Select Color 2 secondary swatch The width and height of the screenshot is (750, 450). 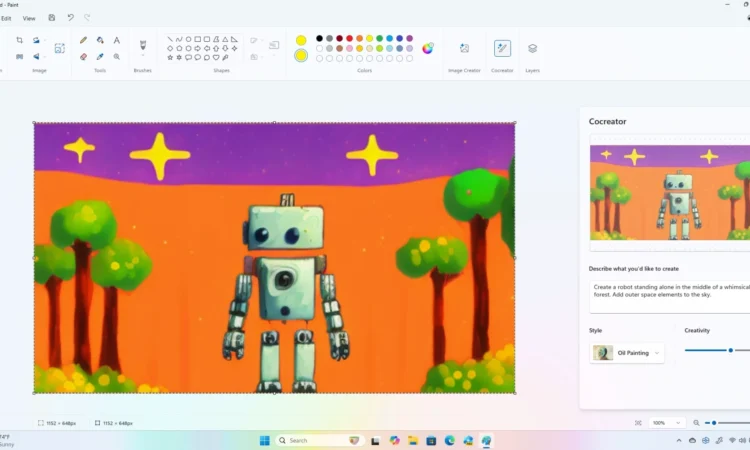tap(301, 56)
